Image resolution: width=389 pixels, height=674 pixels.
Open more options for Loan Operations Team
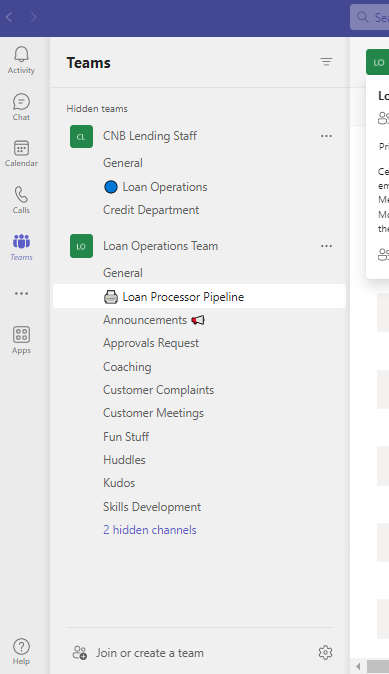[x=327, y=246]
